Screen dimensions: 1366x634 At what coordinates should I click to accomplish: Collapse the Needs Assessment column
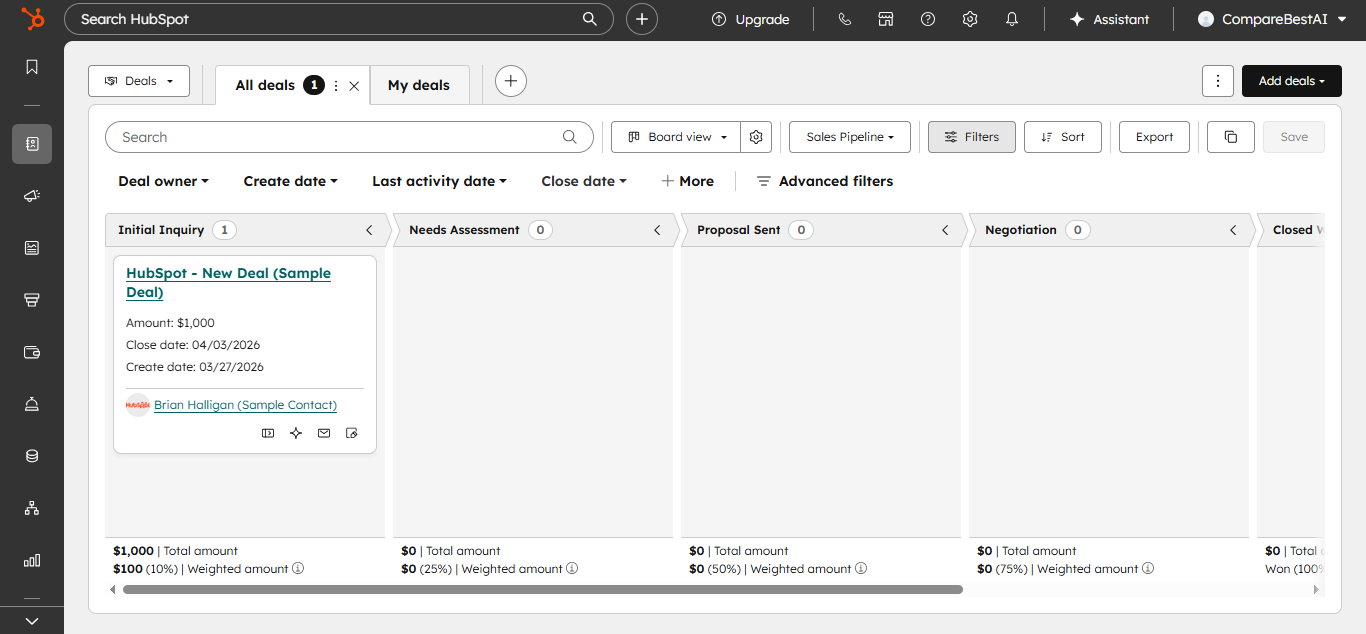pos(657,230)
